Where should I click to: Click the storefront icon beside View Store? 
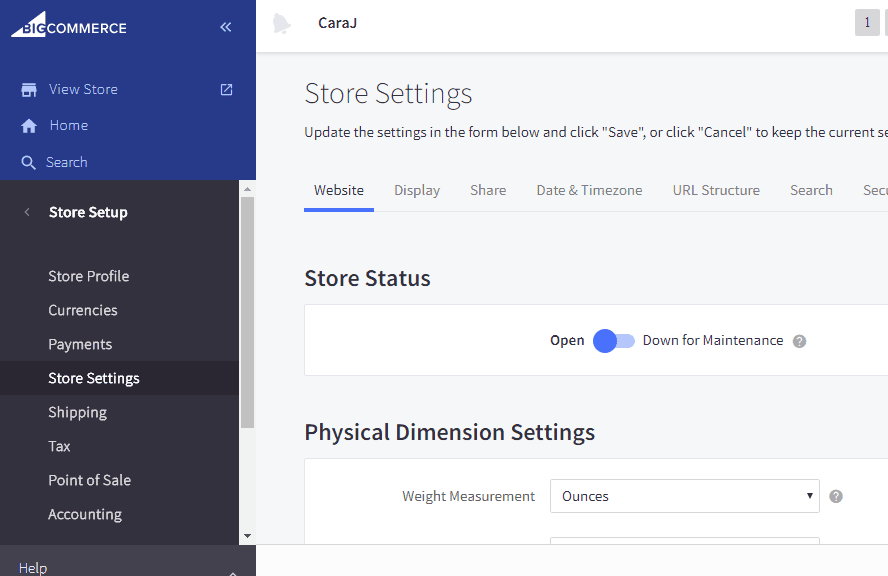(x=29, y=89)
